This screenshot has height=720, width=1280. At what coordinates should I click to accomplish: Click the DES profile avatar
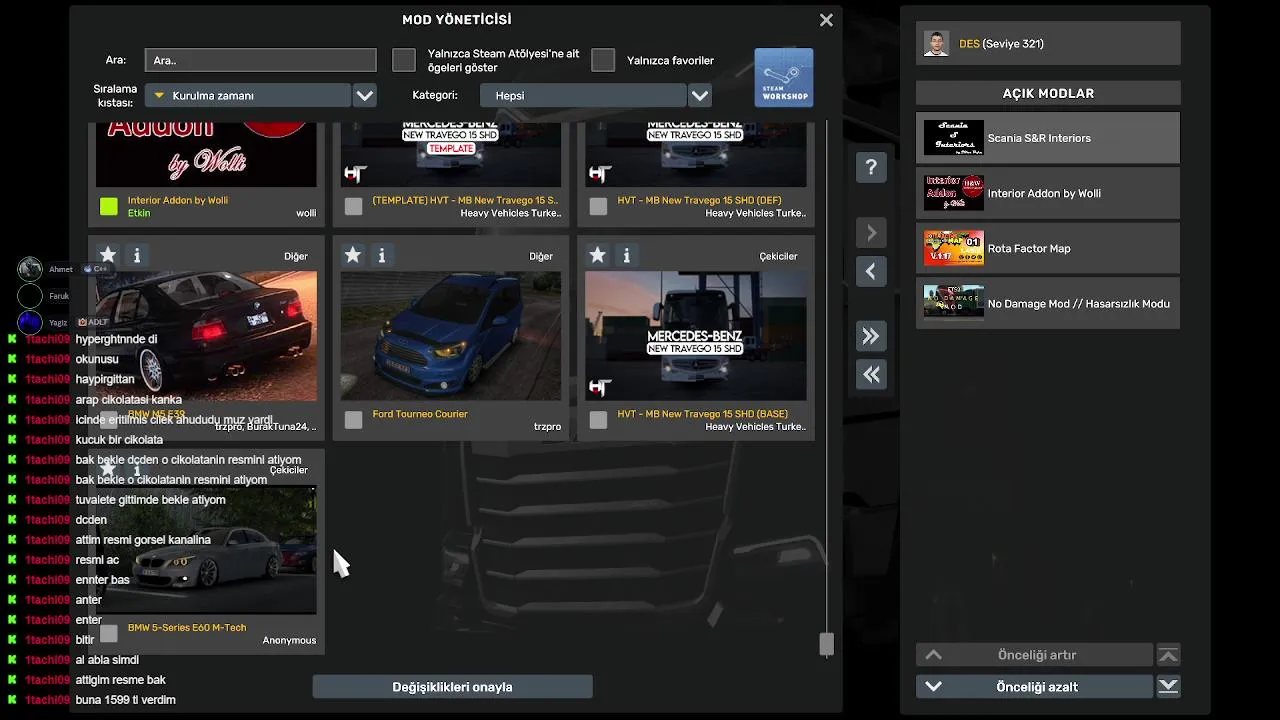pos(936,43)
